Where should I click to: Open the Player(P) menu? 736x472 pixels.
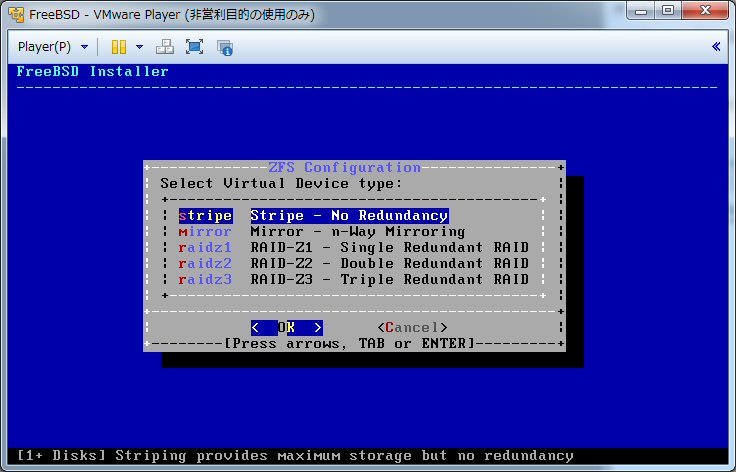coord(44,47)
